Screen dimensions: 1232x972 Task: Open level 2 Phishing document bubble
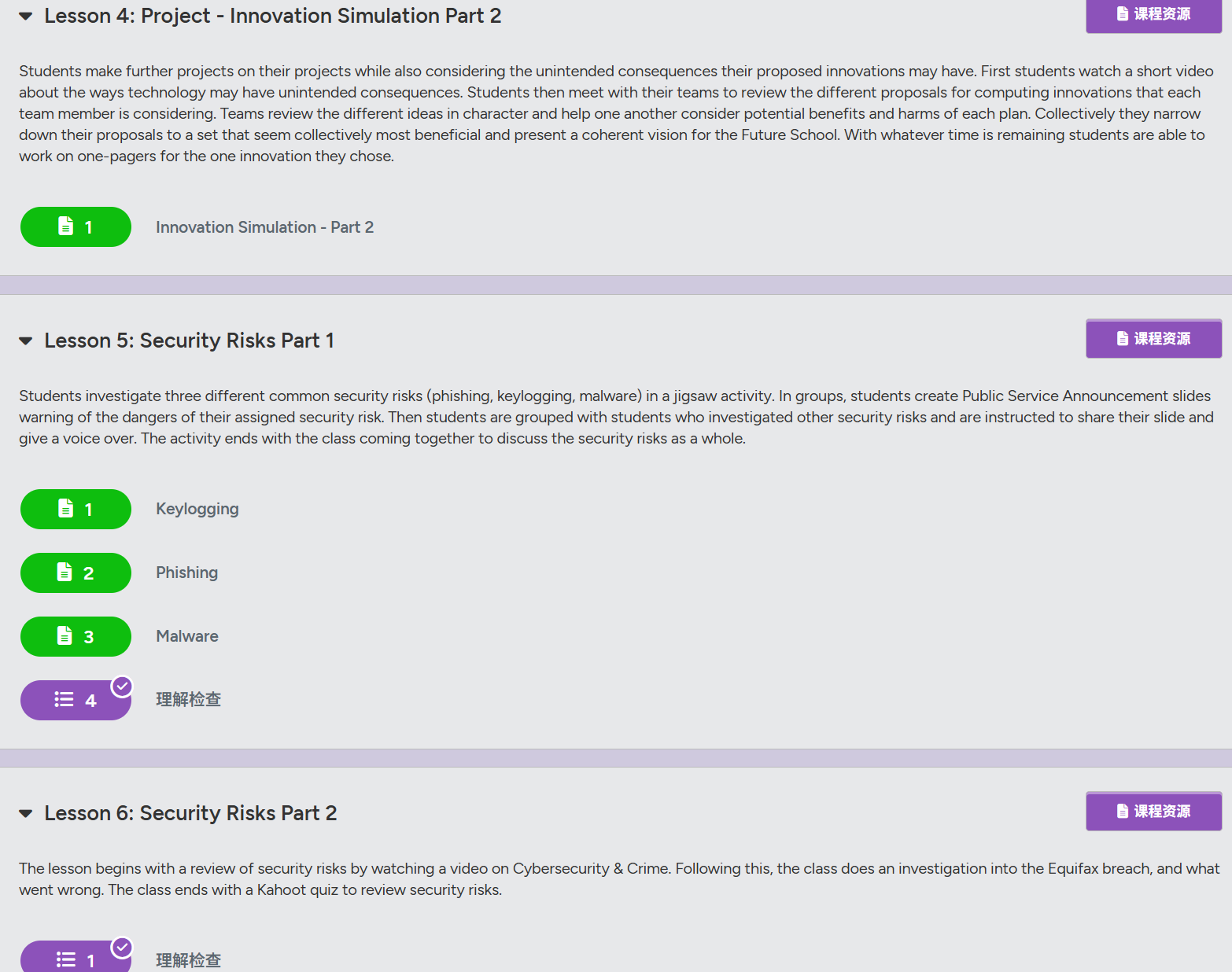coord(76,573)
